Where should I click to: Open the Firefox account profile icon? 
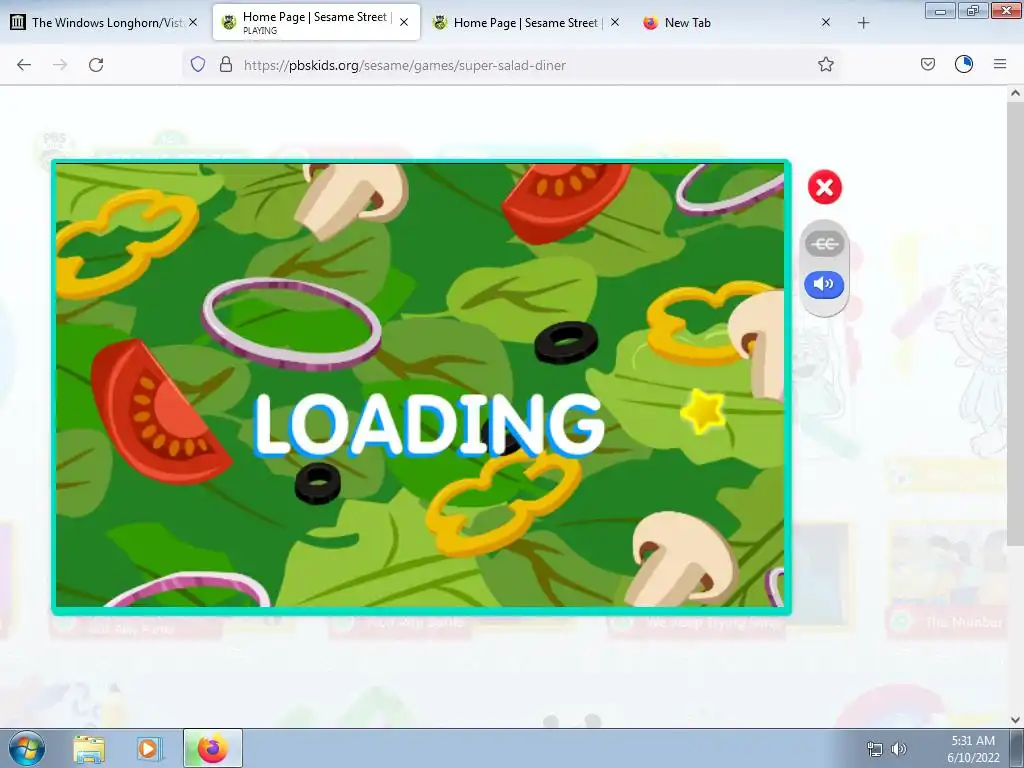click(964, 64)
